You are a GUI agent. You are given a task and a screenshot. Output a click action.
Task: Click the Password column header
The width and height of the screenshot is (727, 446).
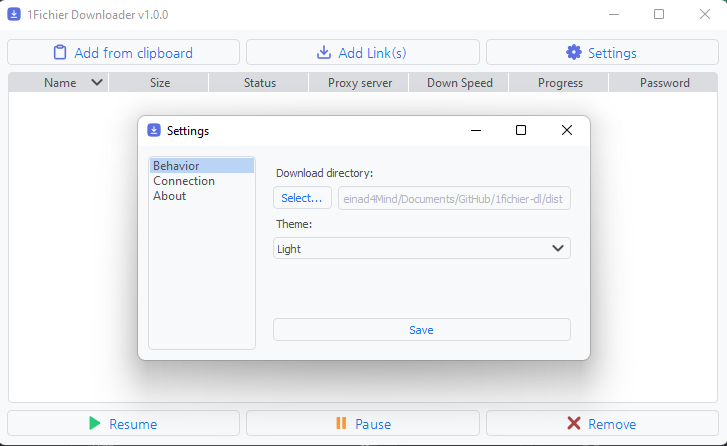663,83
